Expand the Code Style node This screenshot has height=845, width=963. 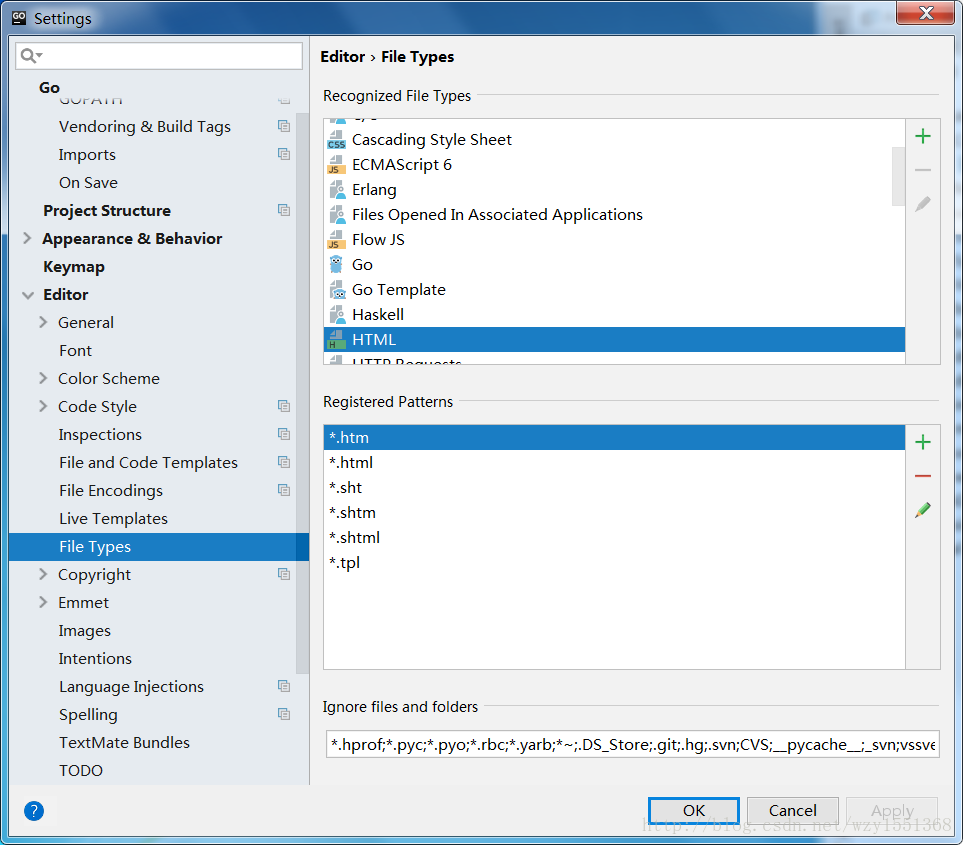point(43,407)
